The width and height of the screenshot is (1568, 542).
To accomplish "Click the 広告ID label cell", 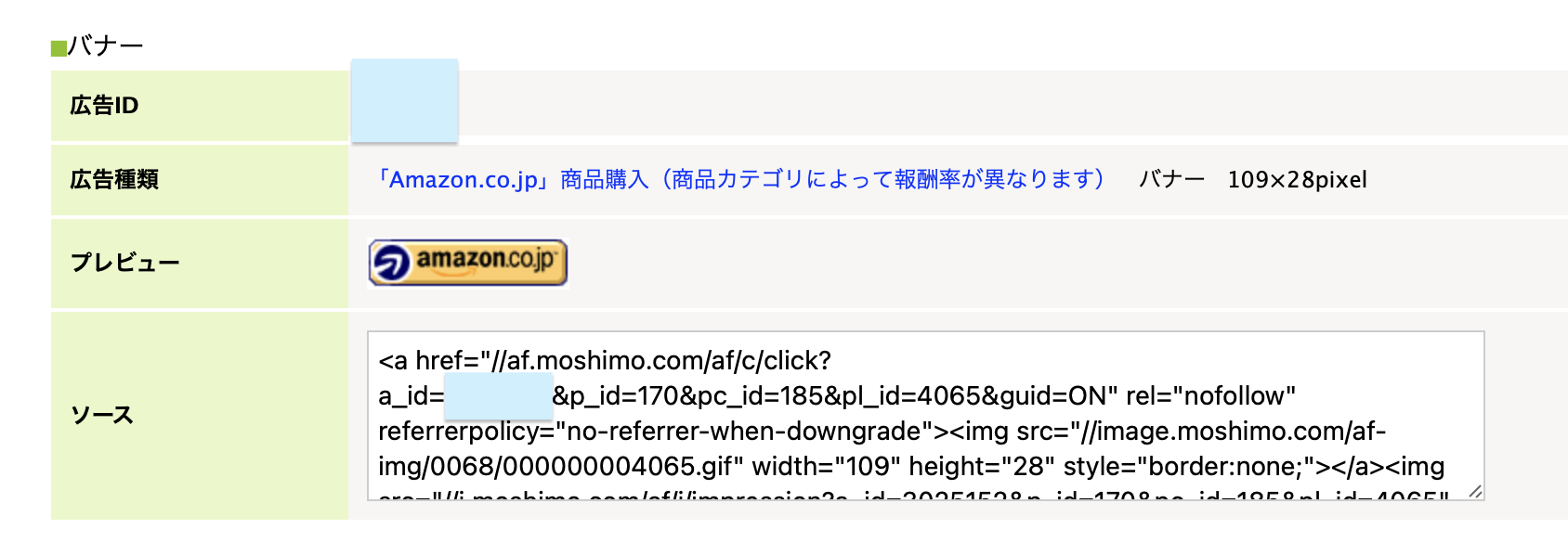I will coord(200,106).
